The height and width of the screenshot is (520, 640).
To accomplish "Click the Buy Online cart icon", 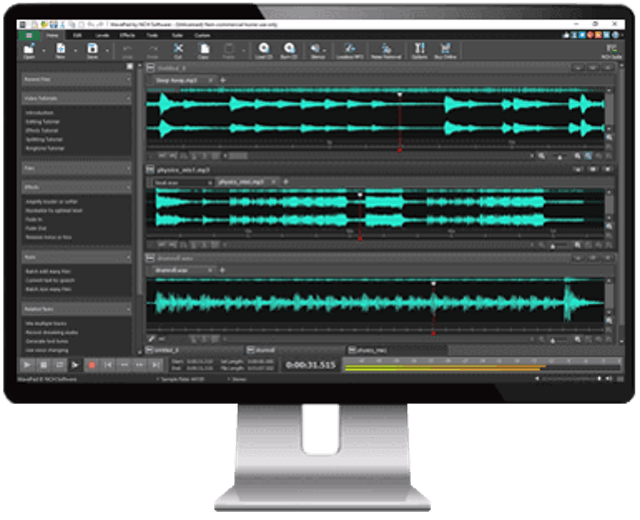I will coord(445,51).
